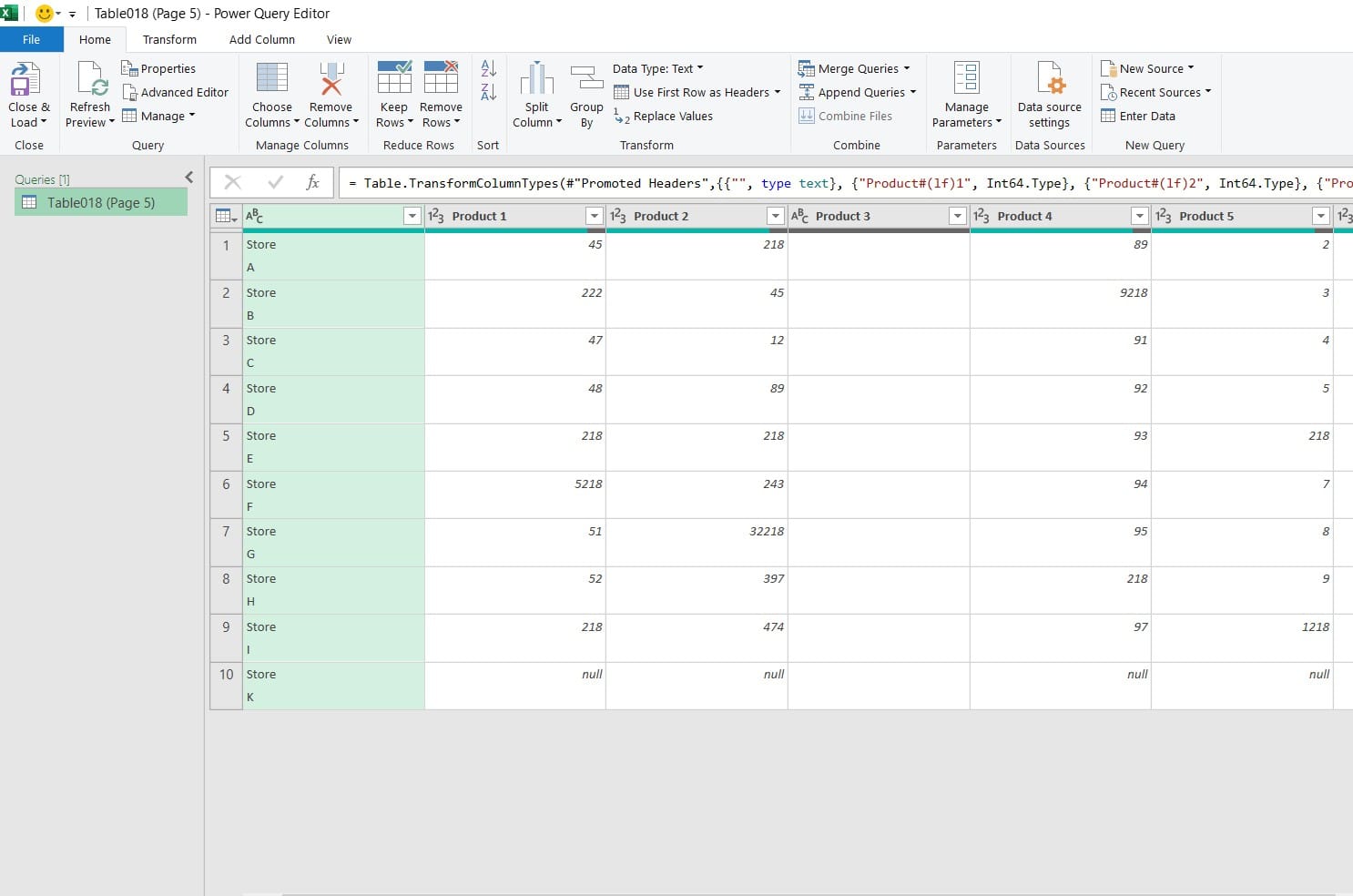Click the Close & Load icon
The height and width of the screenshot is (896, 1353).
pyautogui.click(x=25, y=79)
